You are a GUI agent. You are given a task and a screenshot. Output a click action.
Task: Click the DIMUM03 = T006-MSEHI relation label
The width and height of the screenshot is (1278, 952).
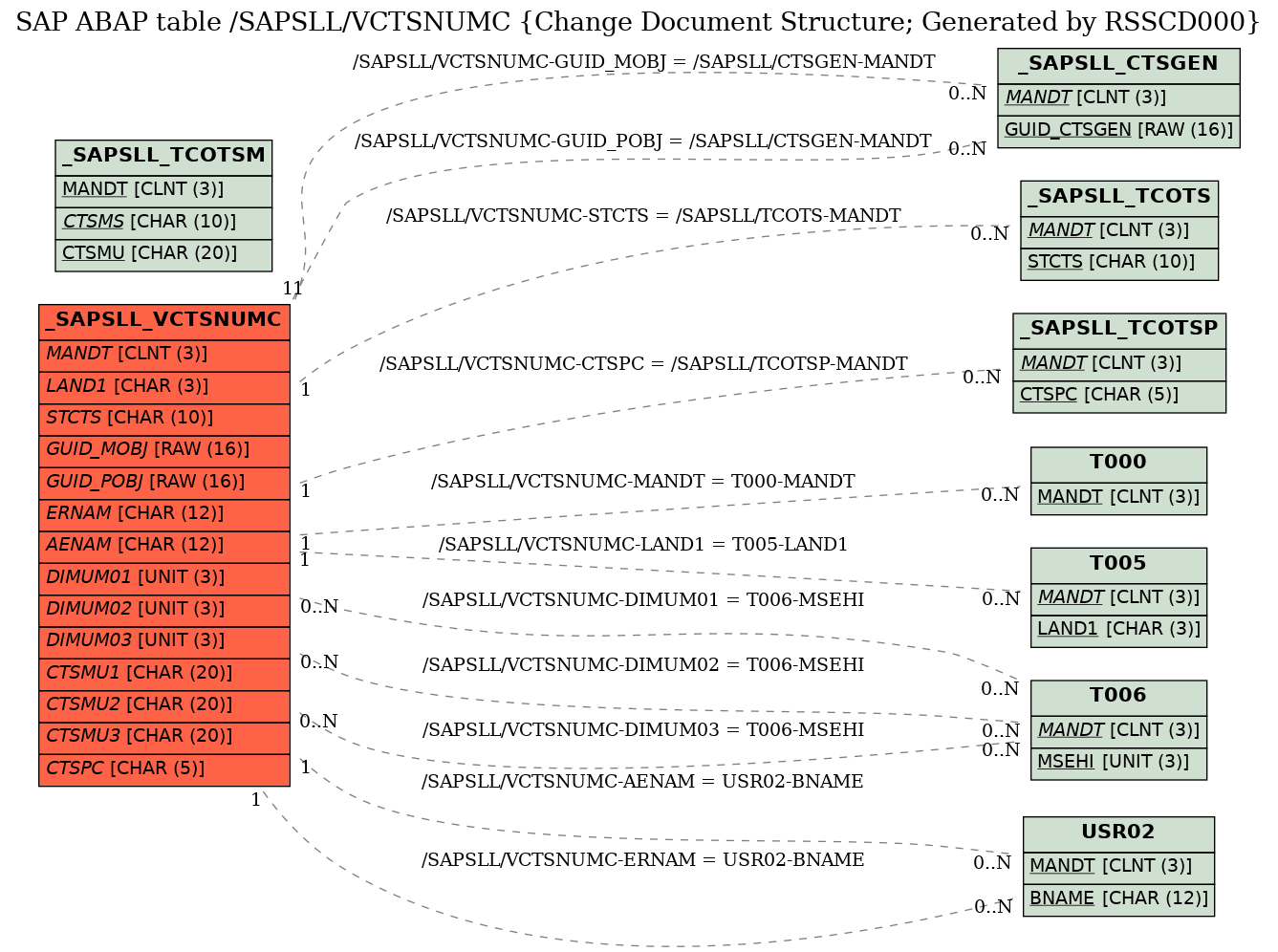[643, 730]
